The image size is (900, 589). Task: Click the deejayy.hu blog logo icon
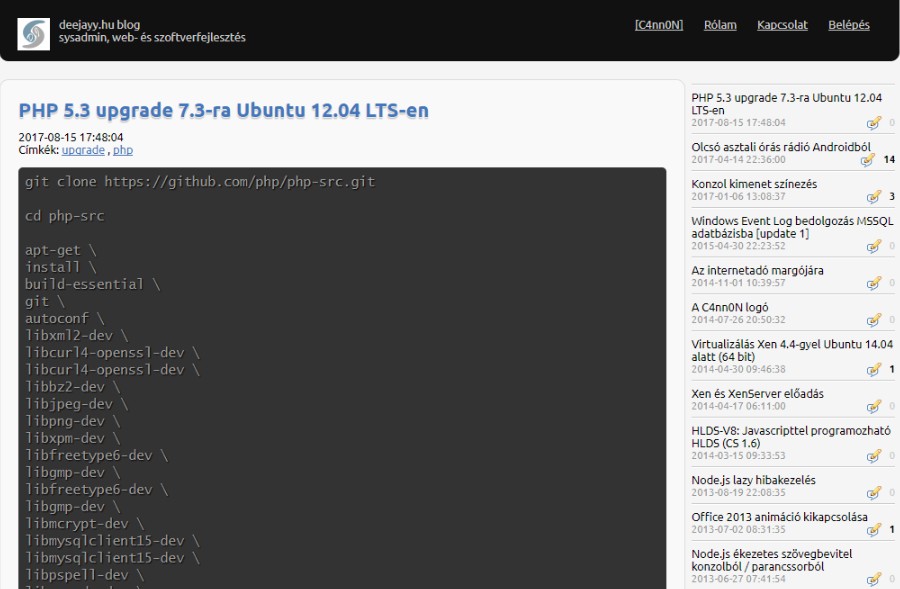tap(33, 33)
